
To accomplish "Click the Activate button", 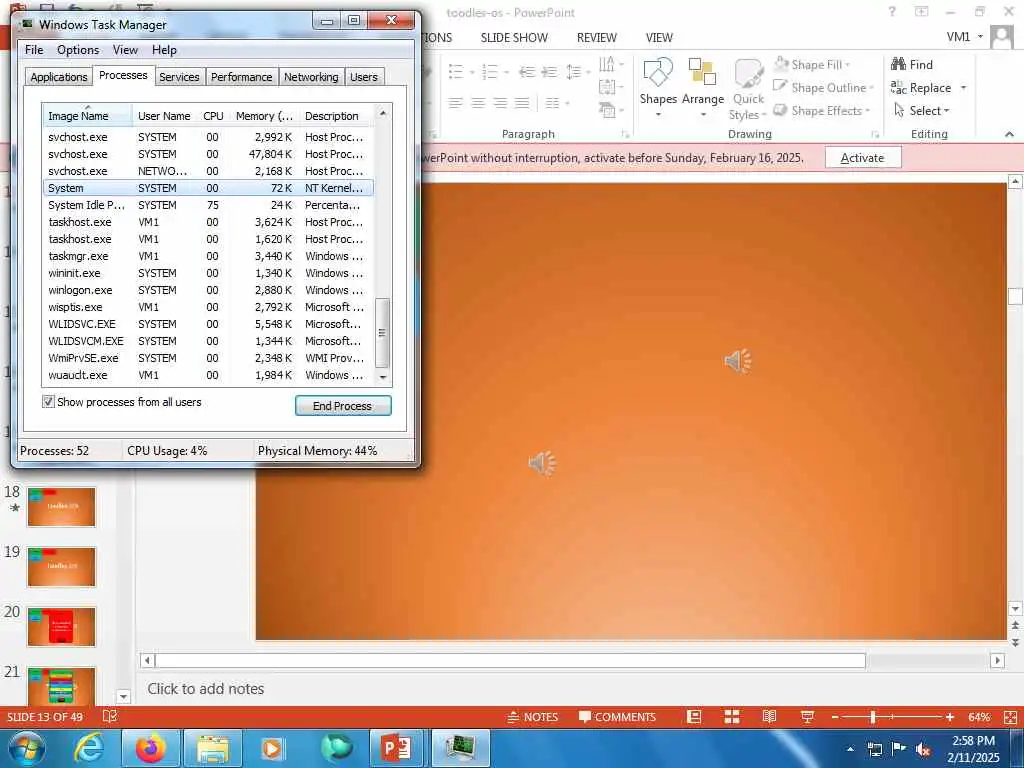I will [x=863, y=157].
